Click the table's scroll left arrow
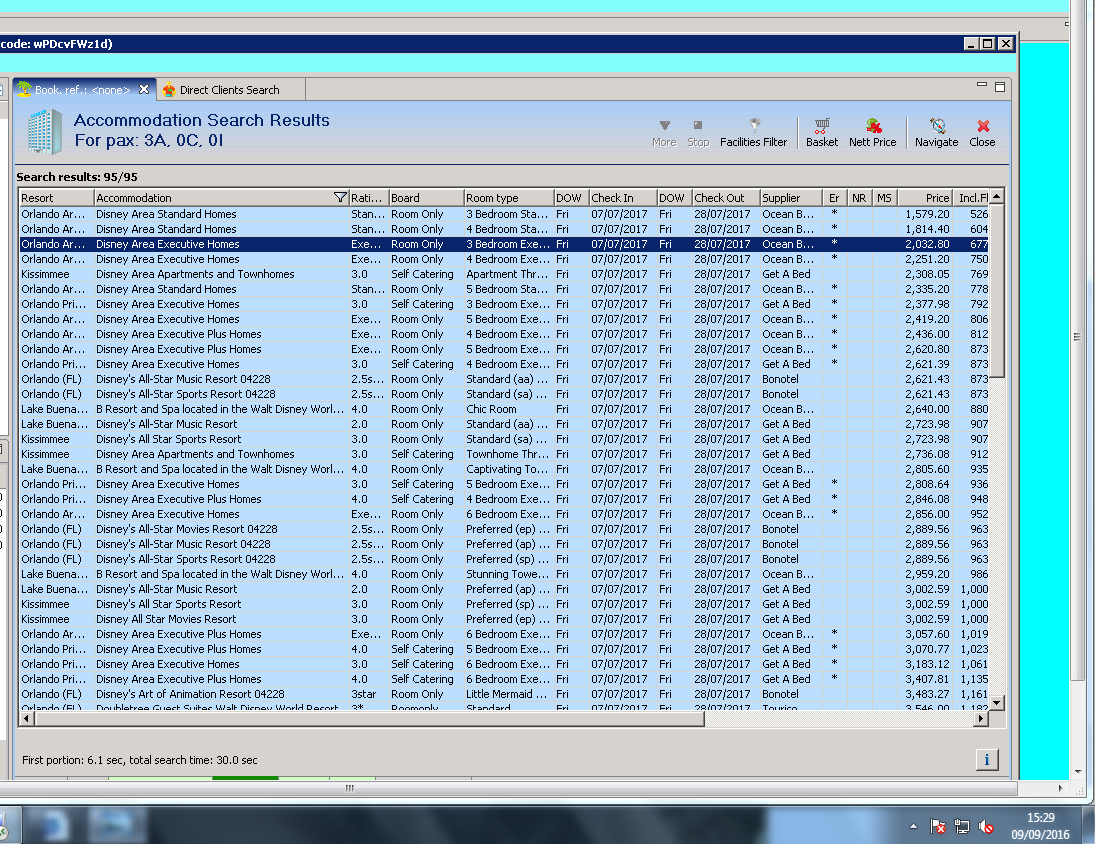 tap(26, 718)
